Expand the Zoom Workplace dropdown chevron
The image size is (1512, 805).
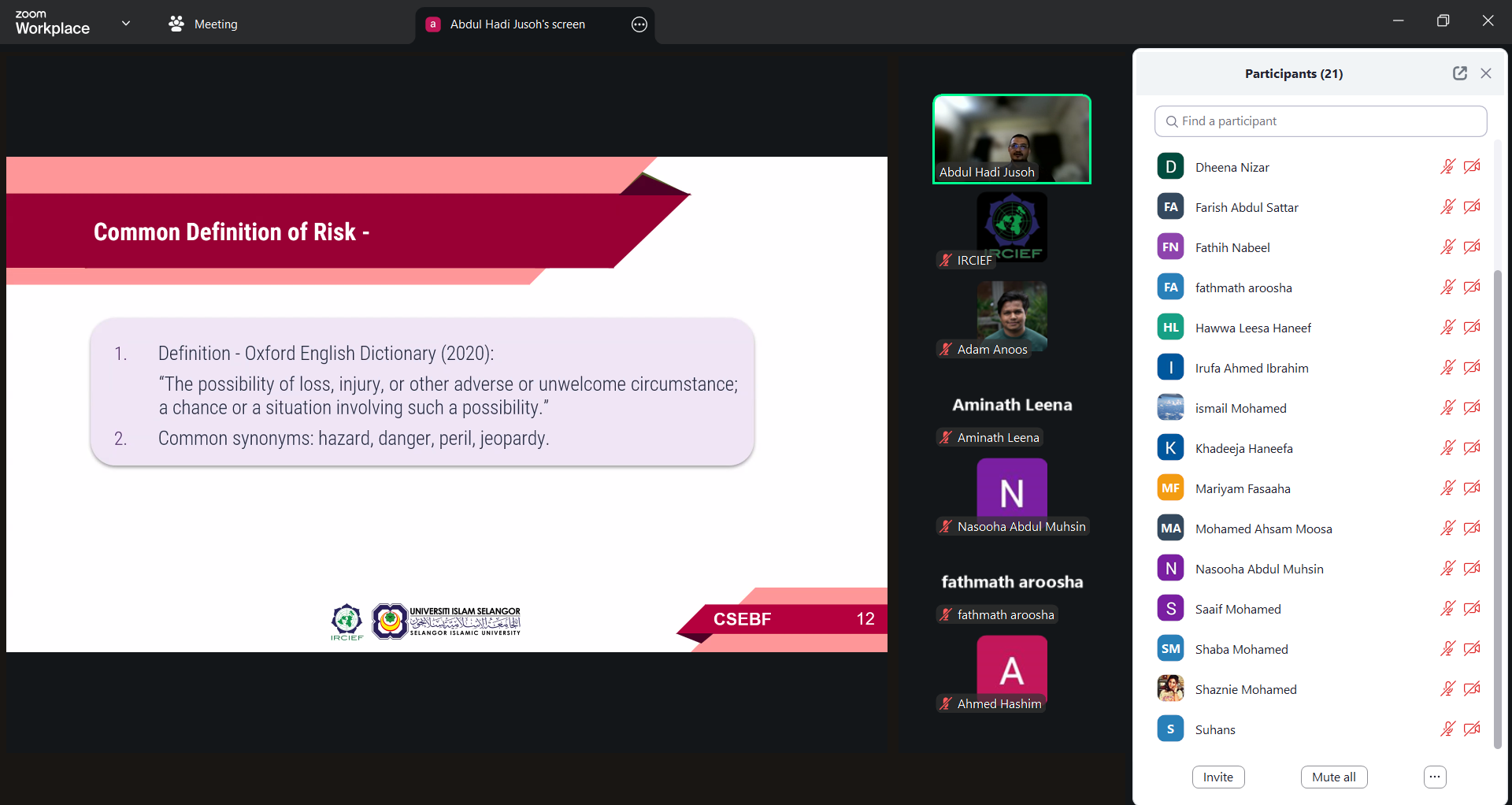126,24
